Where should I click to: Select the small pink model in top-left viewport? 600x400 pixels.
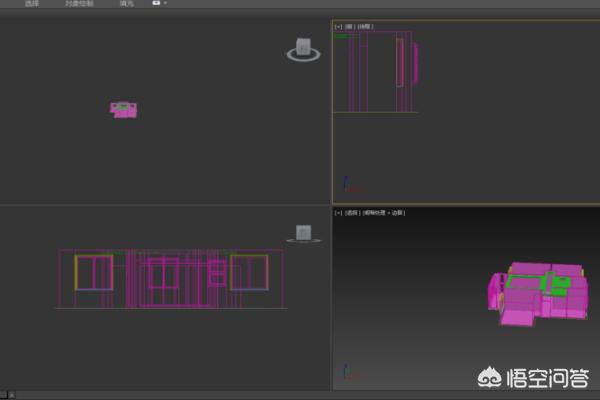tap(123, 109)
